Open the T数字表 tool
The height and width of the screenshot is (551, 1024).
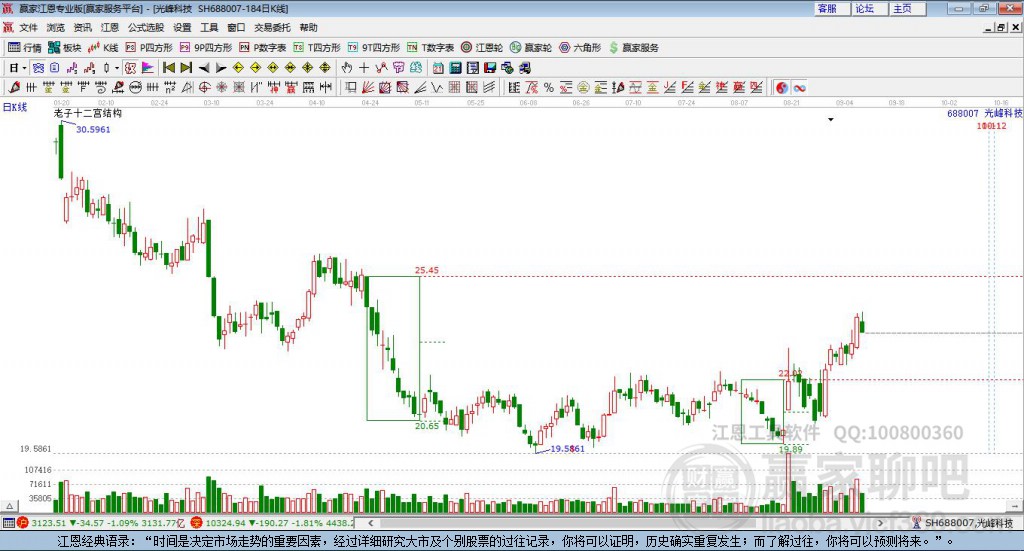click(430, 48)
